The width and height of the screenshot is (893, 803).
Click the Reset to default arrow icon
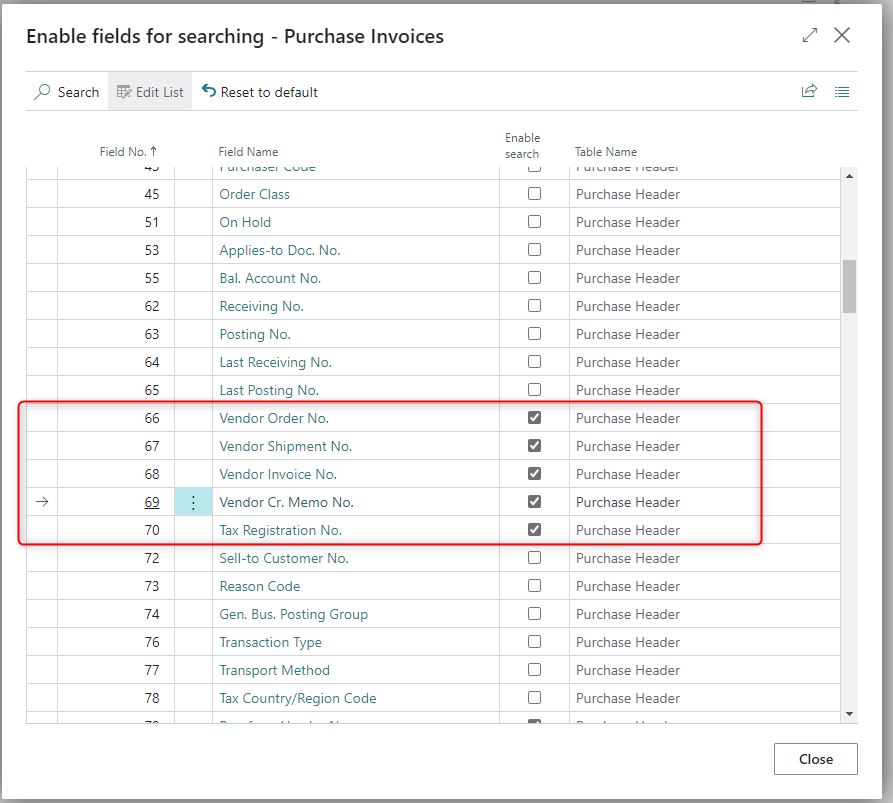coord(209,91)
